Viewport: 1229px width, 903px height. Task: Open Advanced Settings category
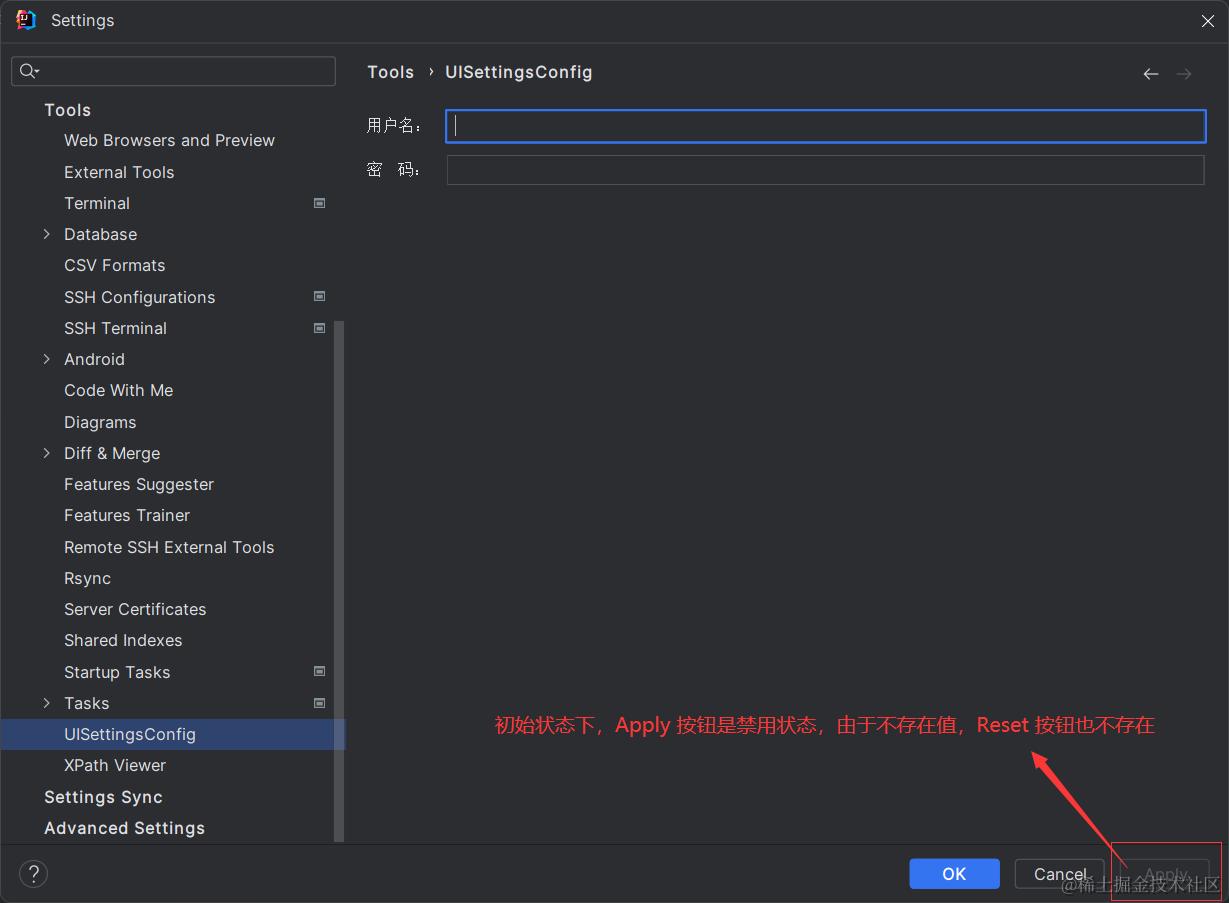pos(124,828)
